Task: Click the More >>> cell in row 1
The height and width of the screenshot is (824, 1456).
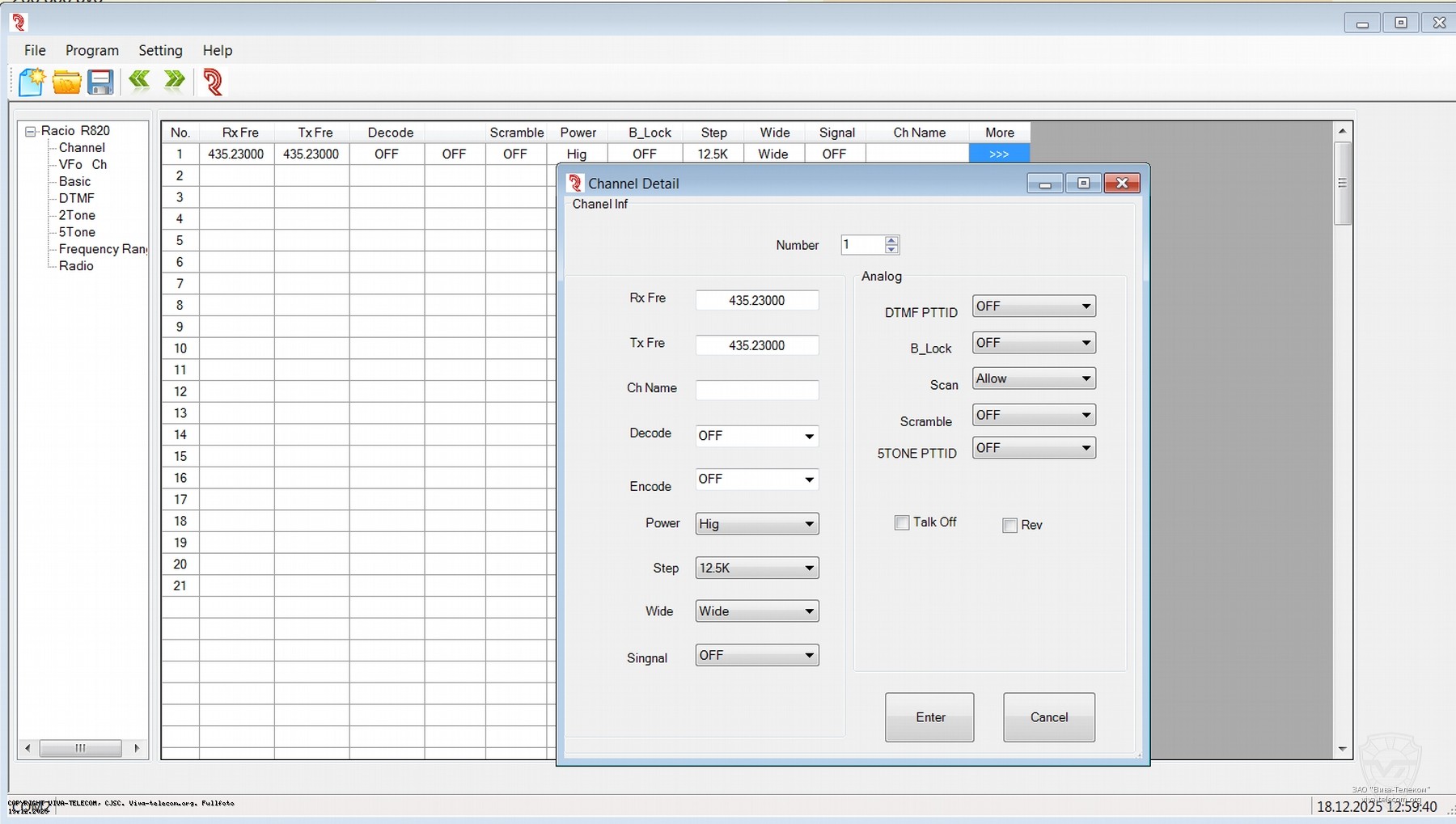Action: click(998, 154)
